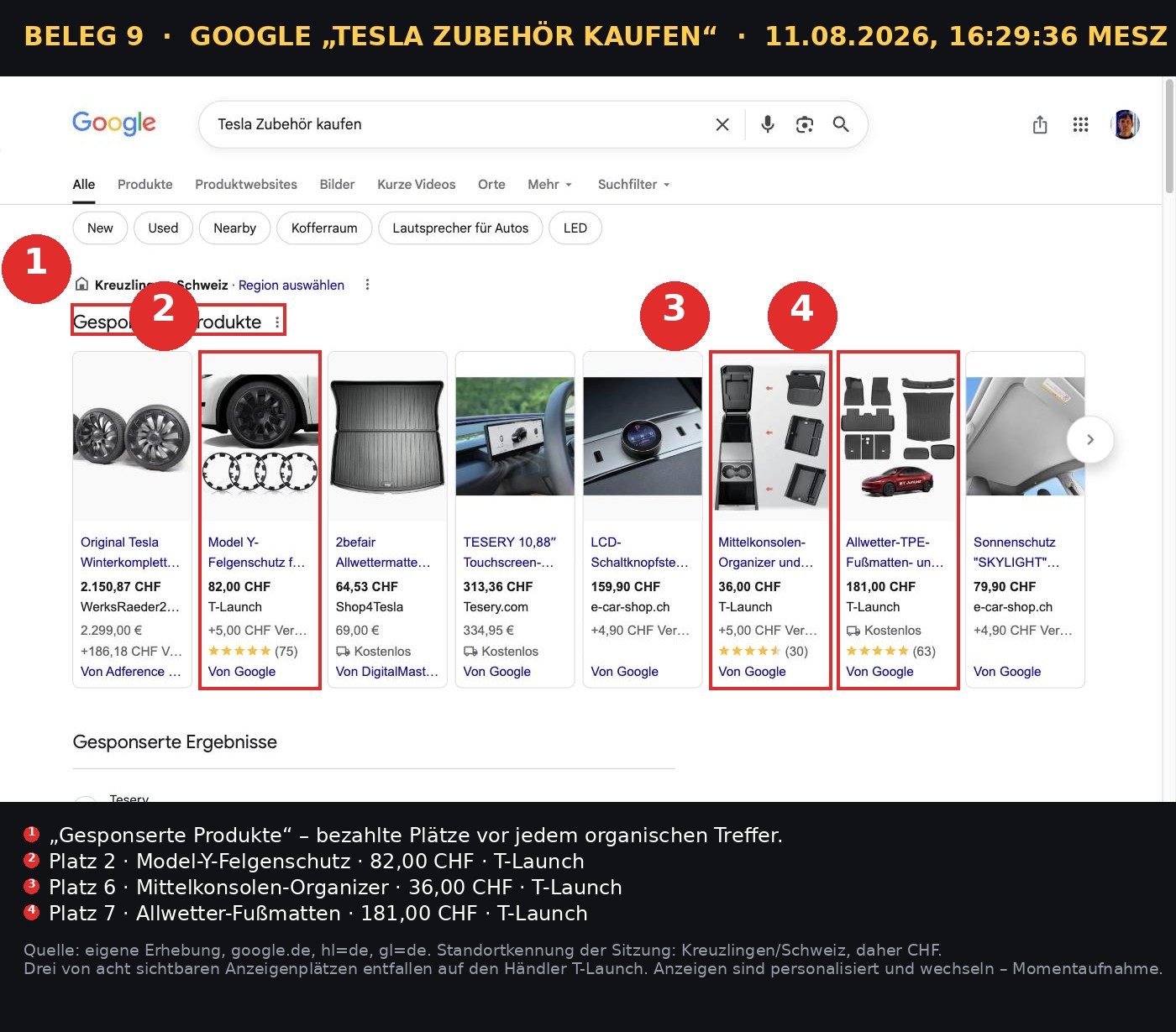Click the 313,36 CHF price

click(x=498, y=587)
